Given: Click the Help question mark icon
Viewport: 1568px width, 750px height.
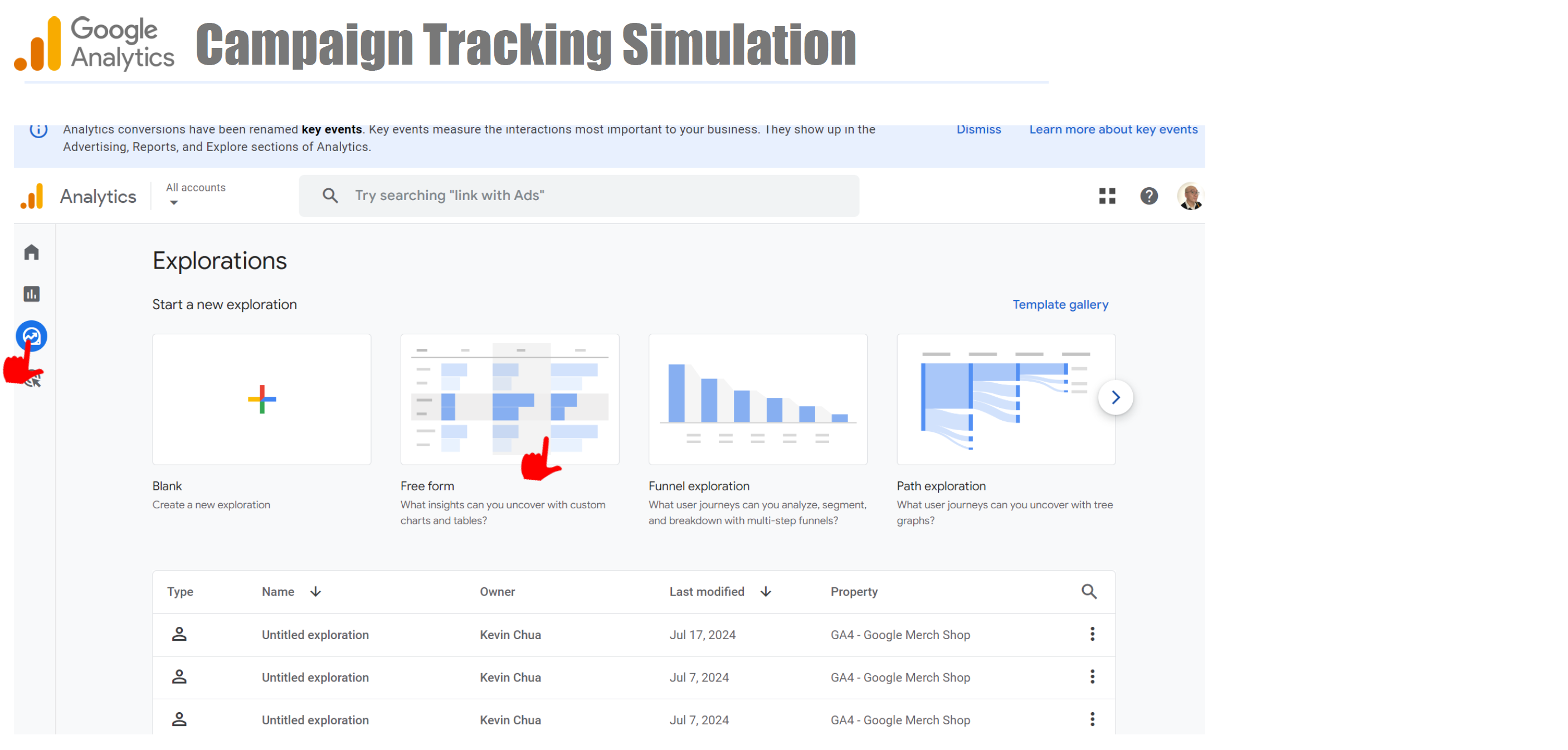Looking at the screenshot, I should click(x=1148, y=196).
